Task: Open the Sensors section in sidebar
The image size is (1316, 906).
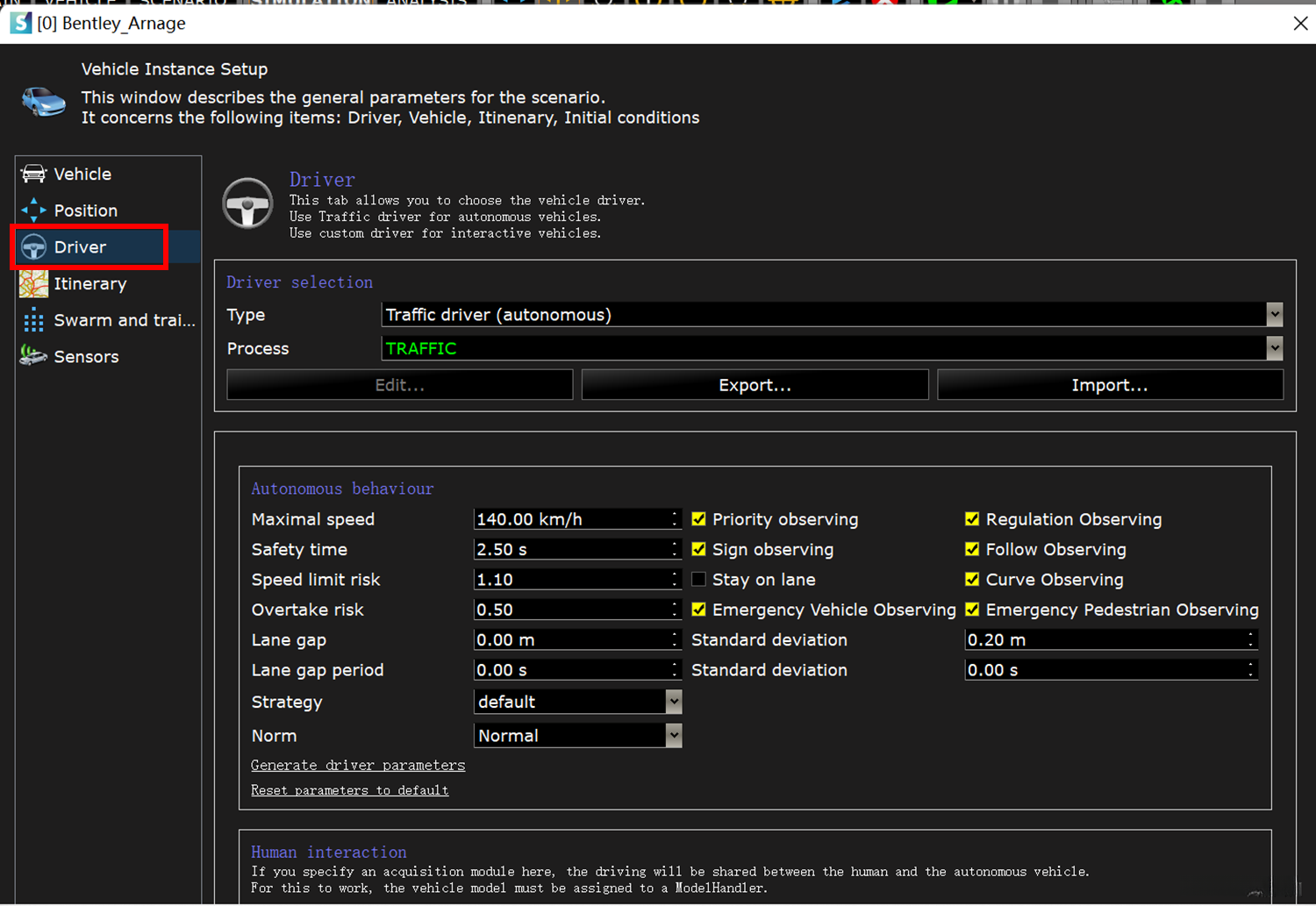Action: pyautogui.click(x=108, y=357)
